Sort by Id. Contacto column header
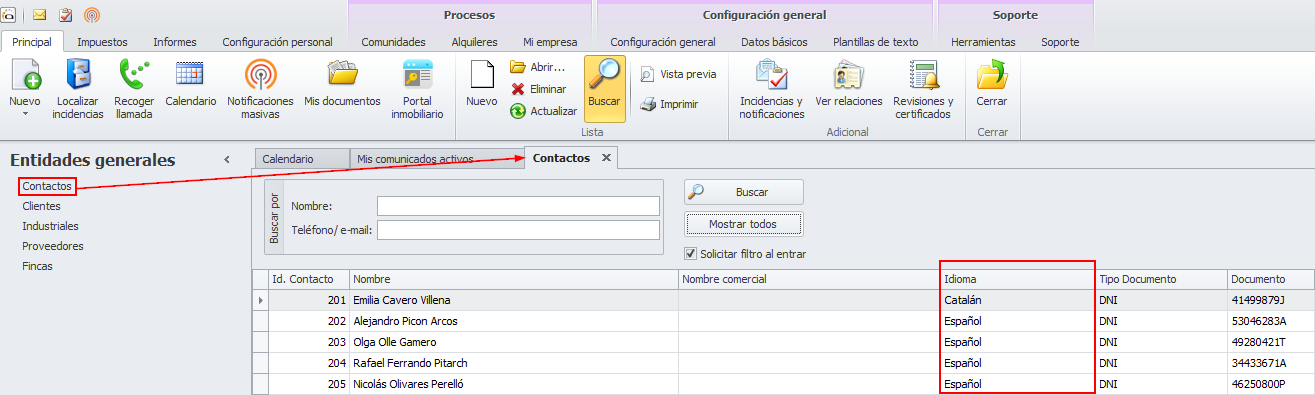 [309, 279]
